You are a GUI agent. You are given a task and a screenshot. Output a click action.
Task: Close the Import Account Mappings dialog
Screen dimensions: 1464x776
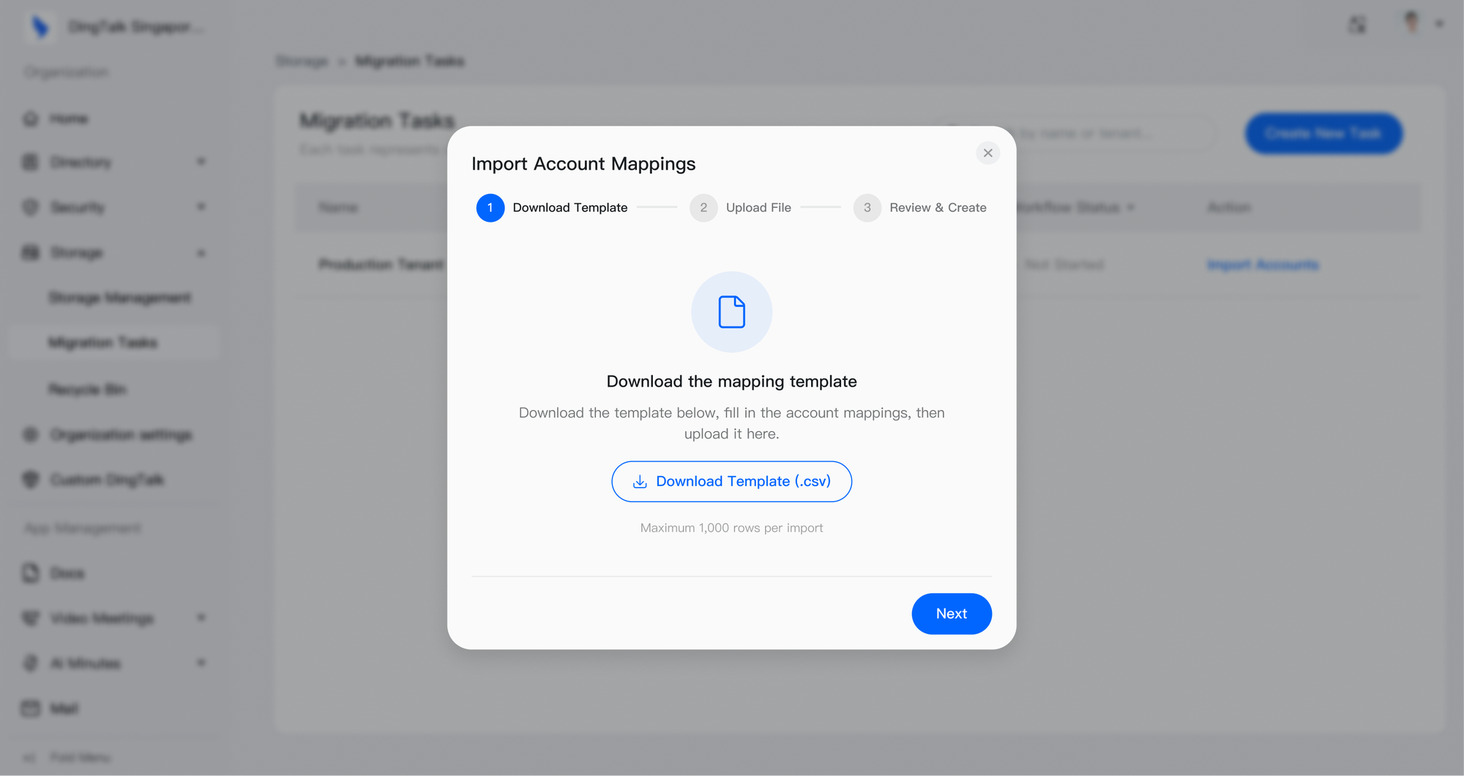click(987, 153)
